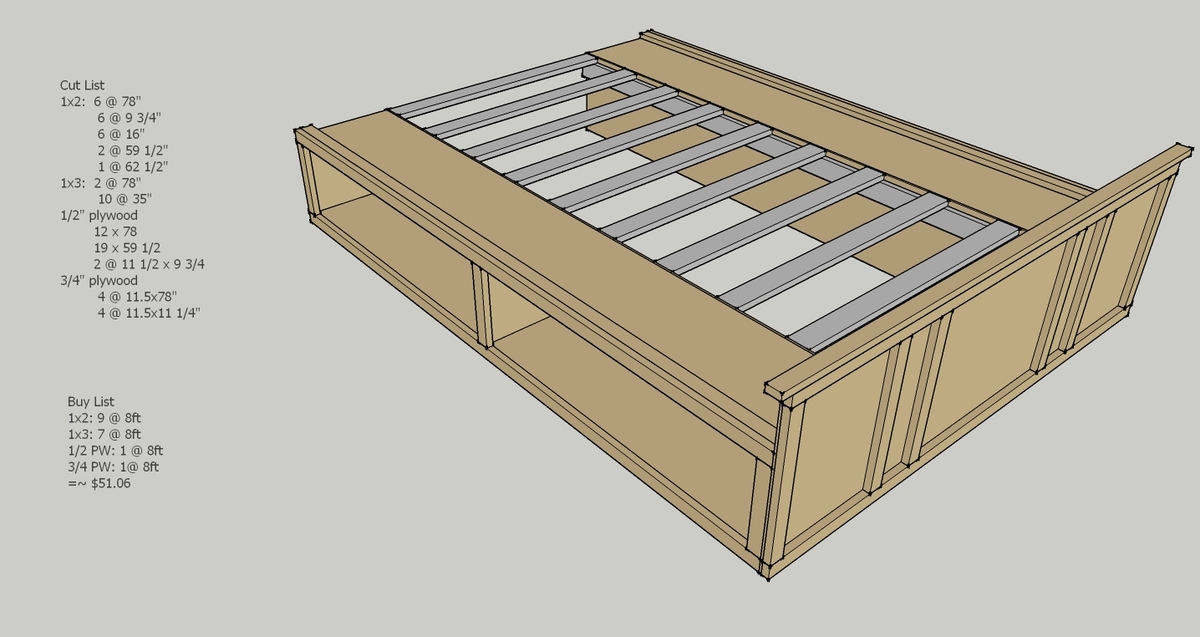Select the entry "2 @ 11 1/2 x 9 3/4"
1200x637 pixels.
(150, 264)
